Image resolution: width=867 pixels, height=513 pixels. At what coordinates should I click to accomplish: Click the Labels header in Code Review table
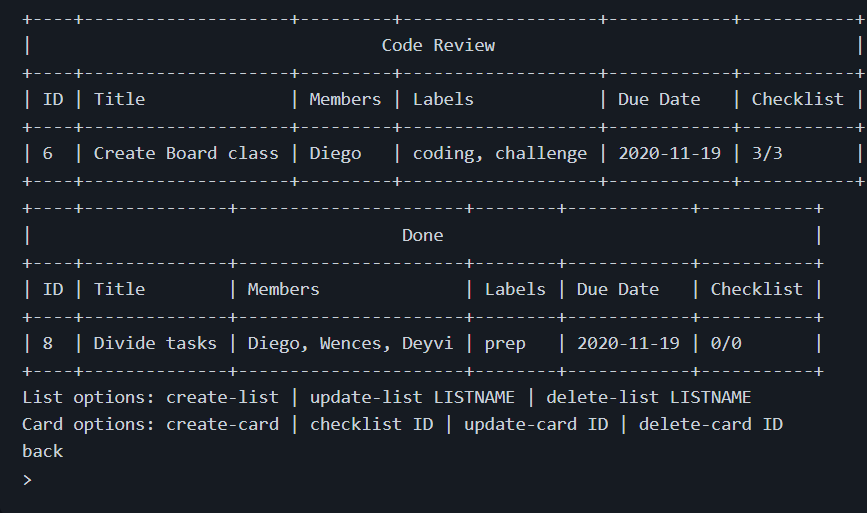443,100
